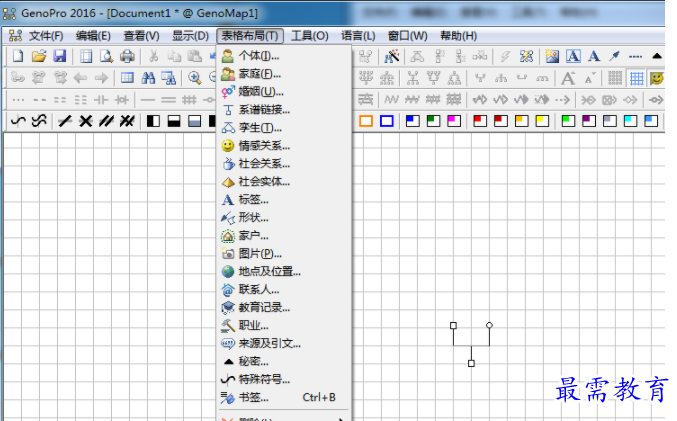Select 情感关系... menu entry
This screenshot has height=421, width=677.
284,146
